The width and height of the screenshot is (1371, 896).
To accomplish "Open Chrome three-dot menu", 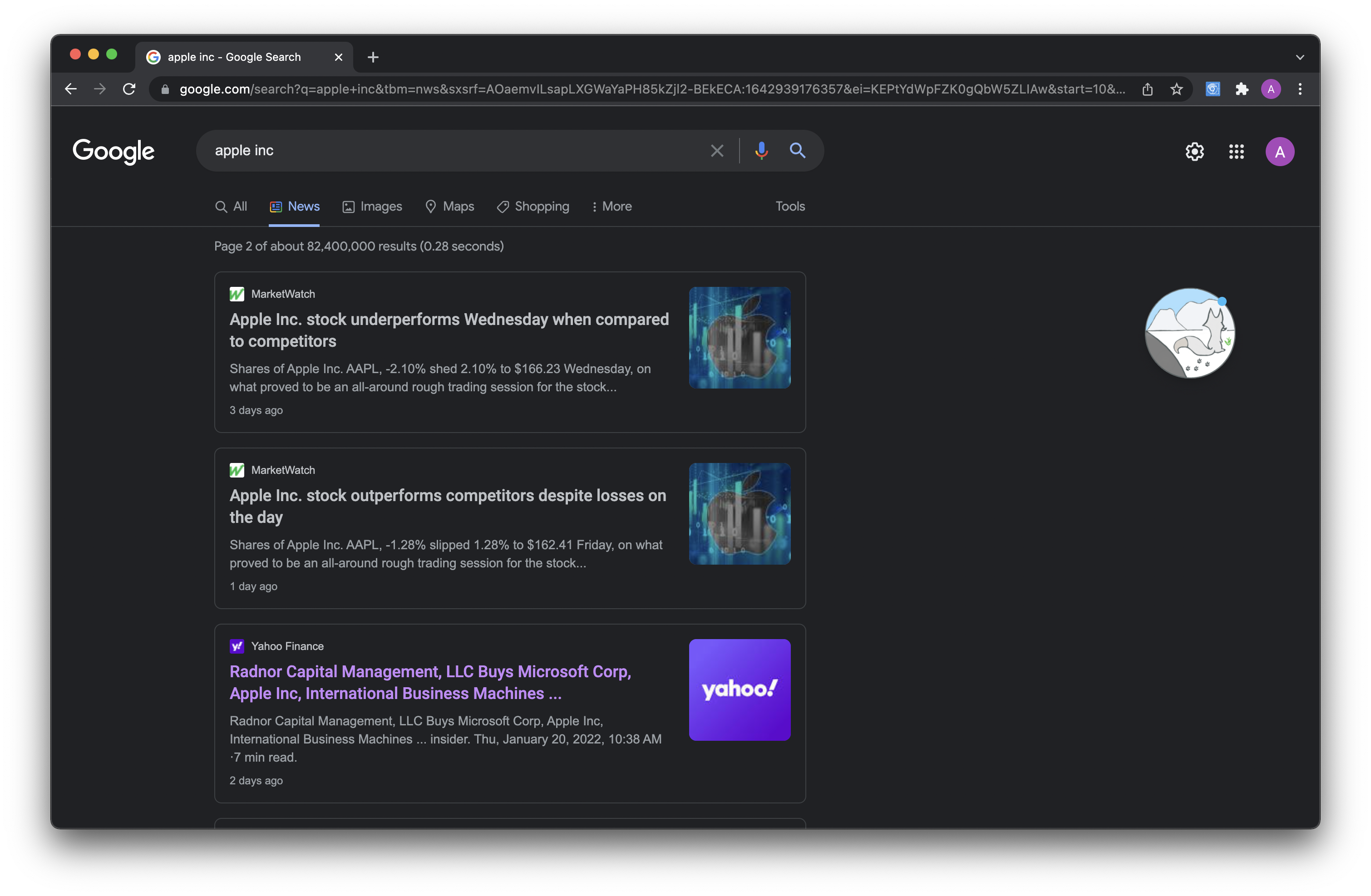I will (1300, 89).
